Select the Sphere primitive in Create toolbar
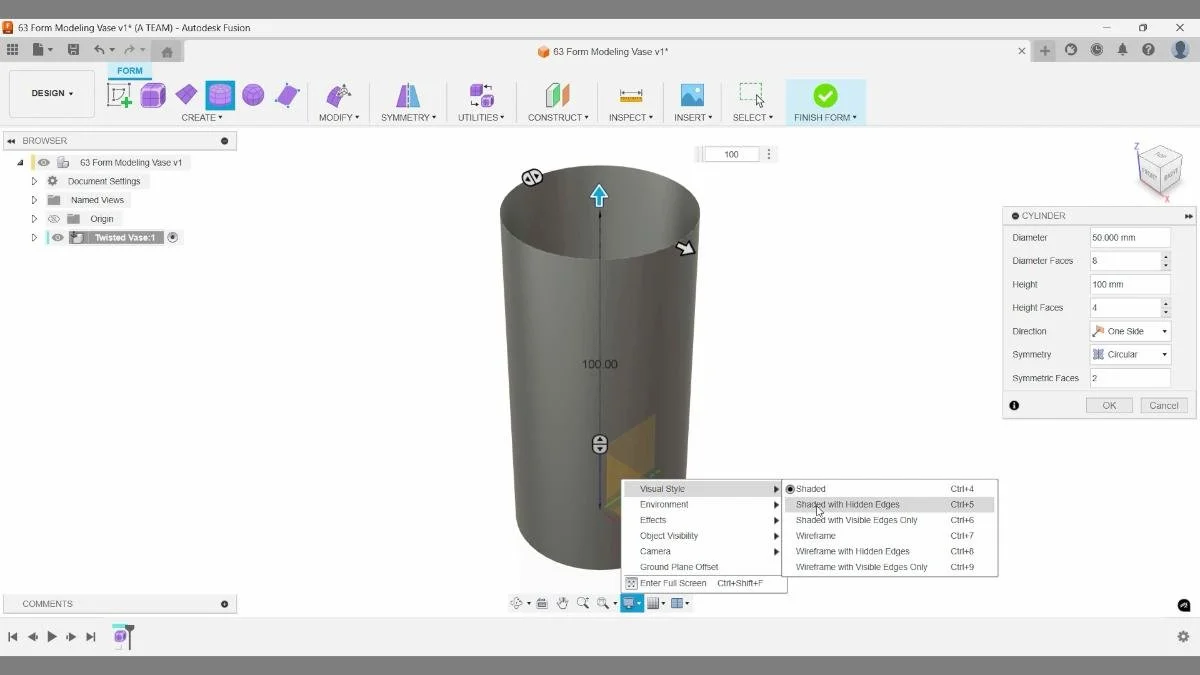Screen dimensions: 1200x675 click(253, 95)
